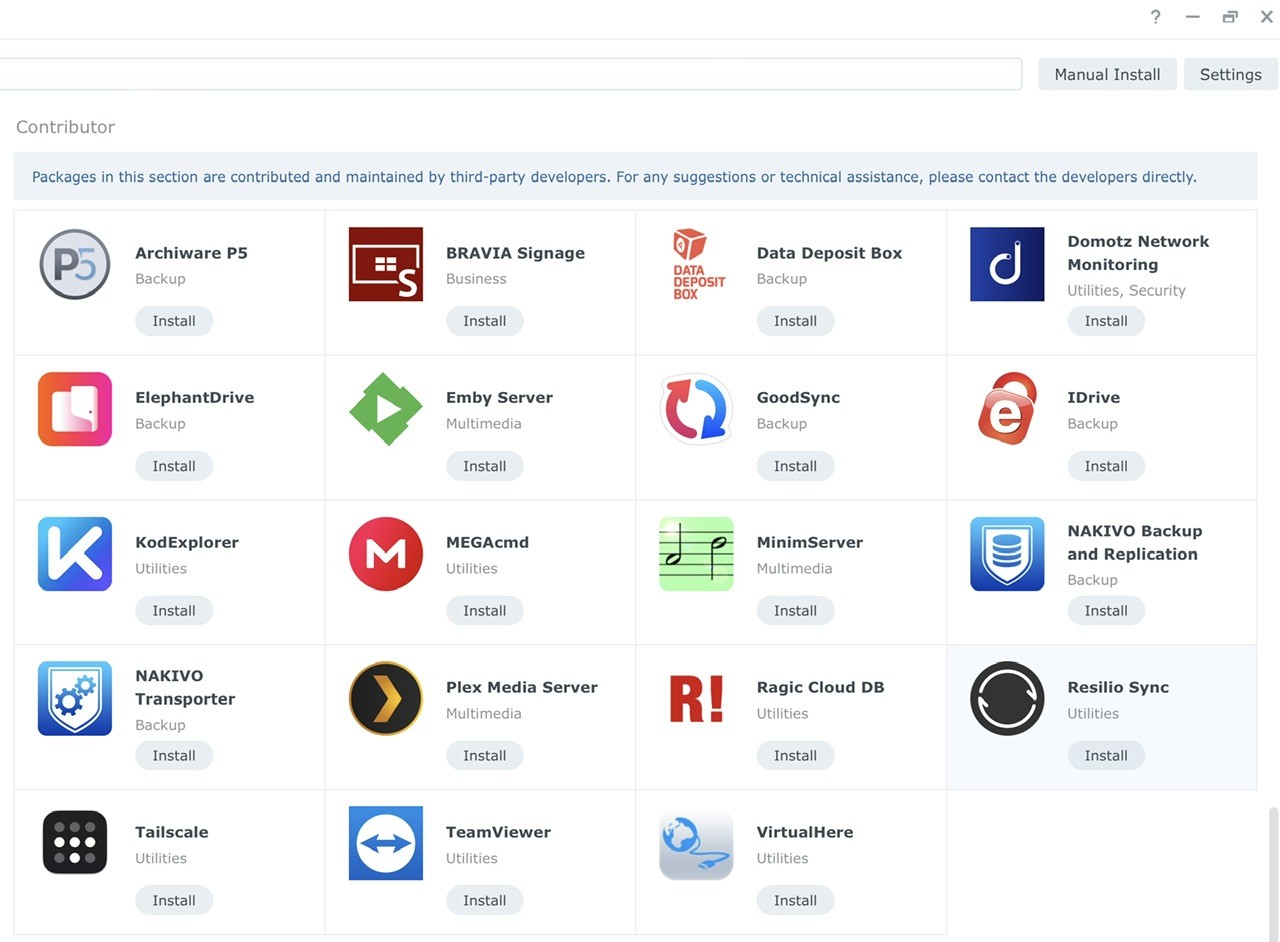
Task: Open the VirtualHere package icon
Action: [x=697, y=843]
